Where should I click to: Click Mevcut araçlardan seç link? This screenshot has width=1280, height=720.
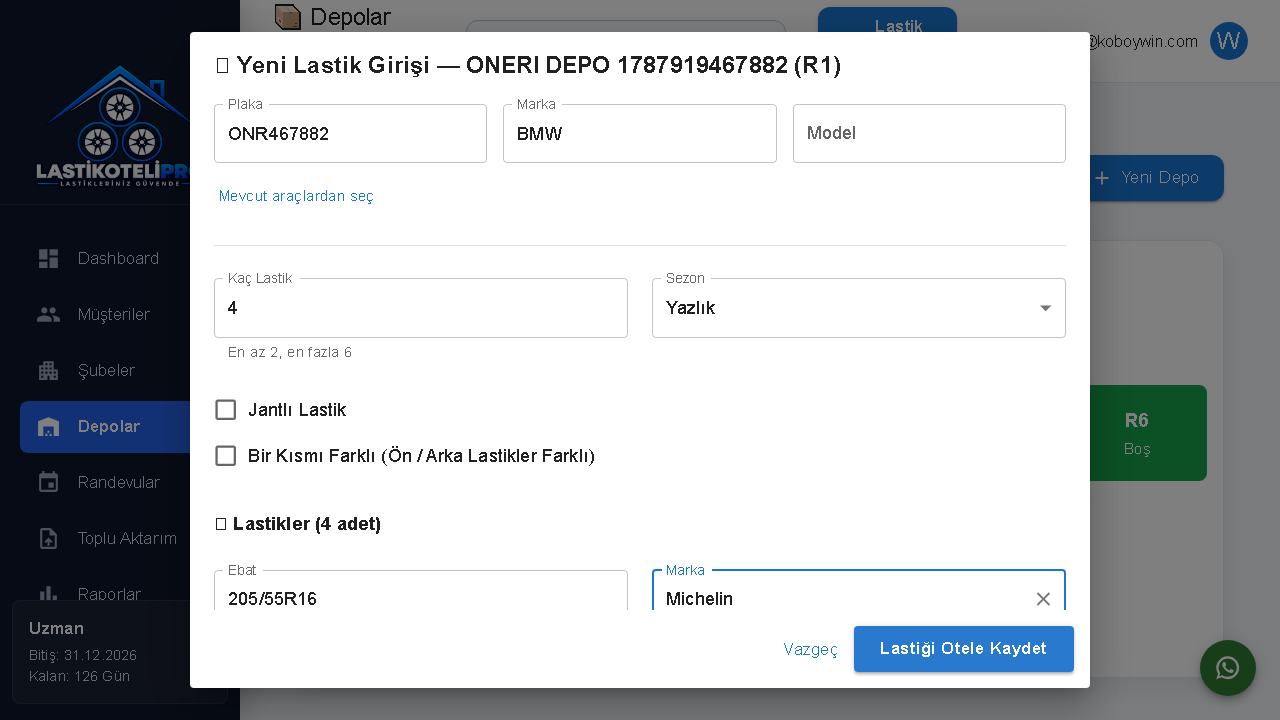coord(296,196)
